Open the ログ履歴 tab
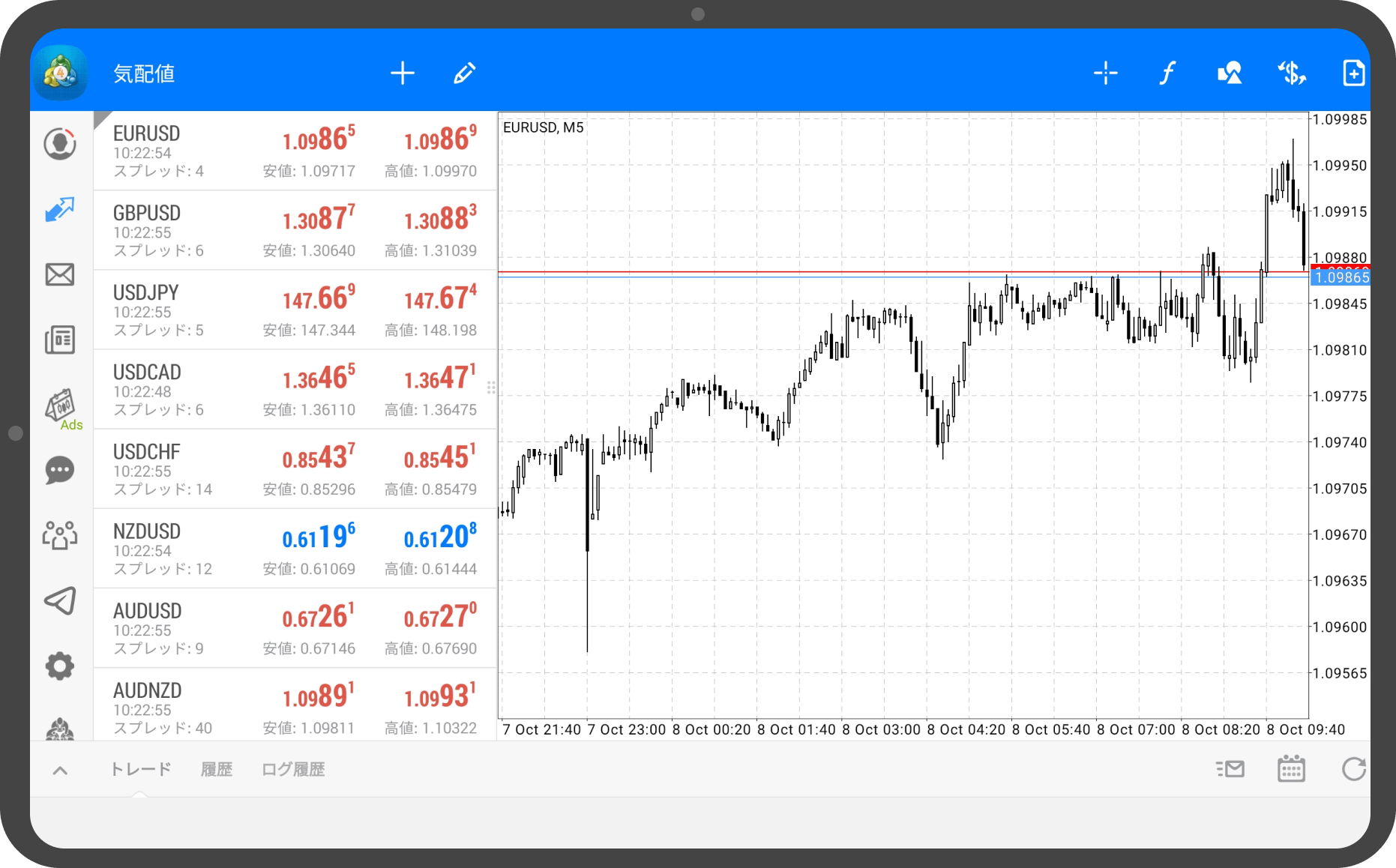This screenshot has height=868, width=1396. point(293,770)
